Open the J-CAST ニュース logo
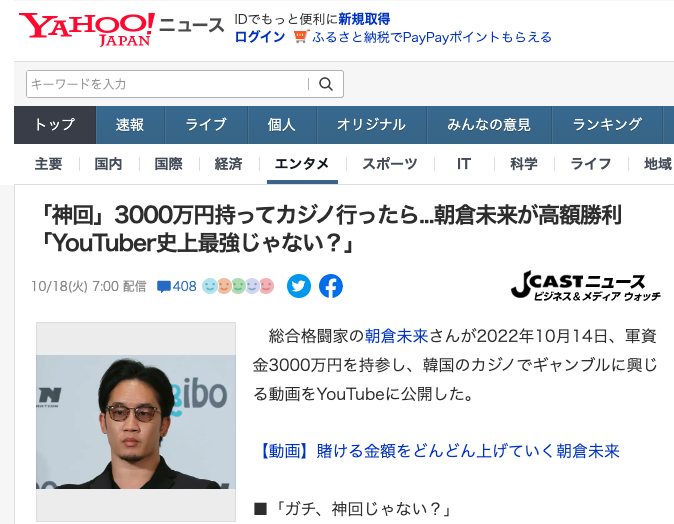 click(585, 285)
